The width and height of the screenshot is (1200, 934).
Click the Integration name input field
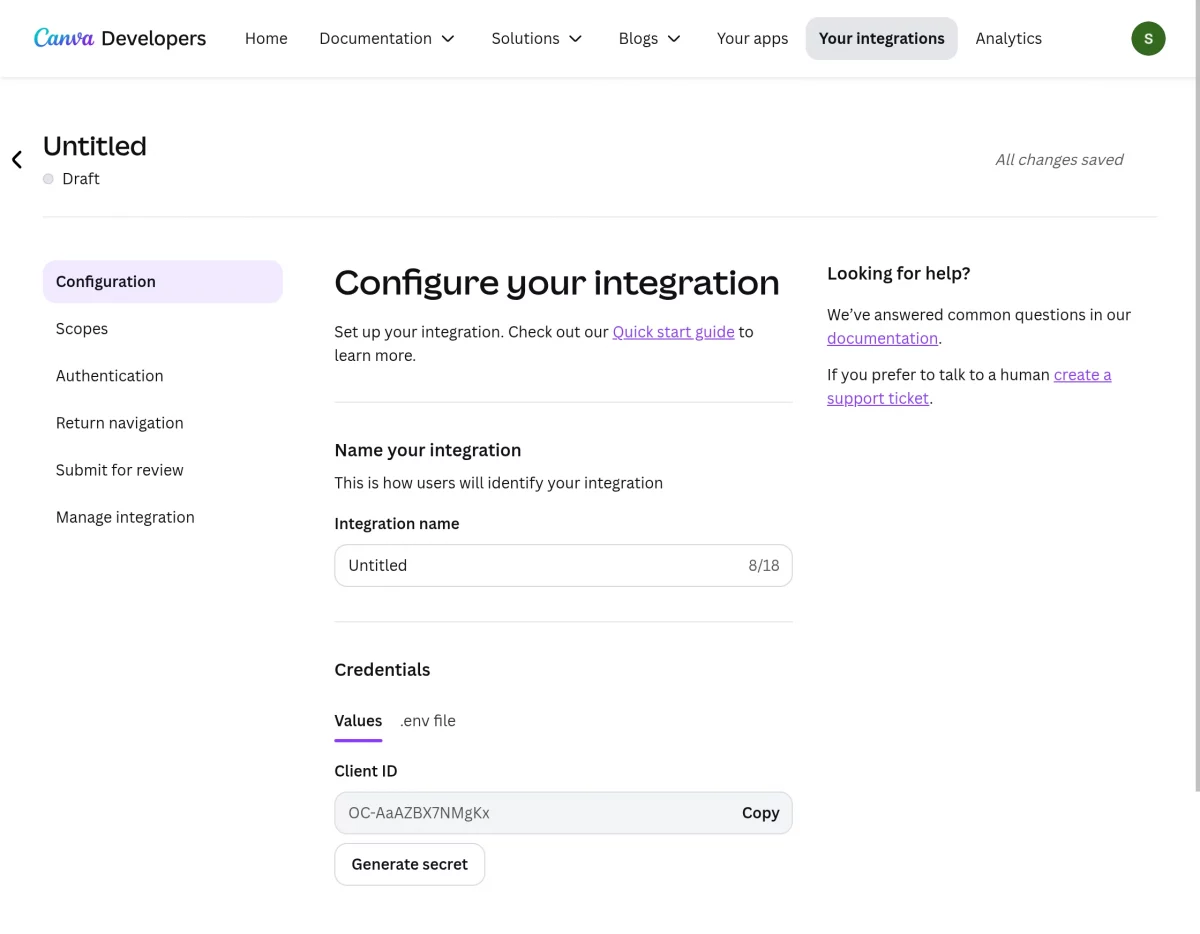point(563,565)
